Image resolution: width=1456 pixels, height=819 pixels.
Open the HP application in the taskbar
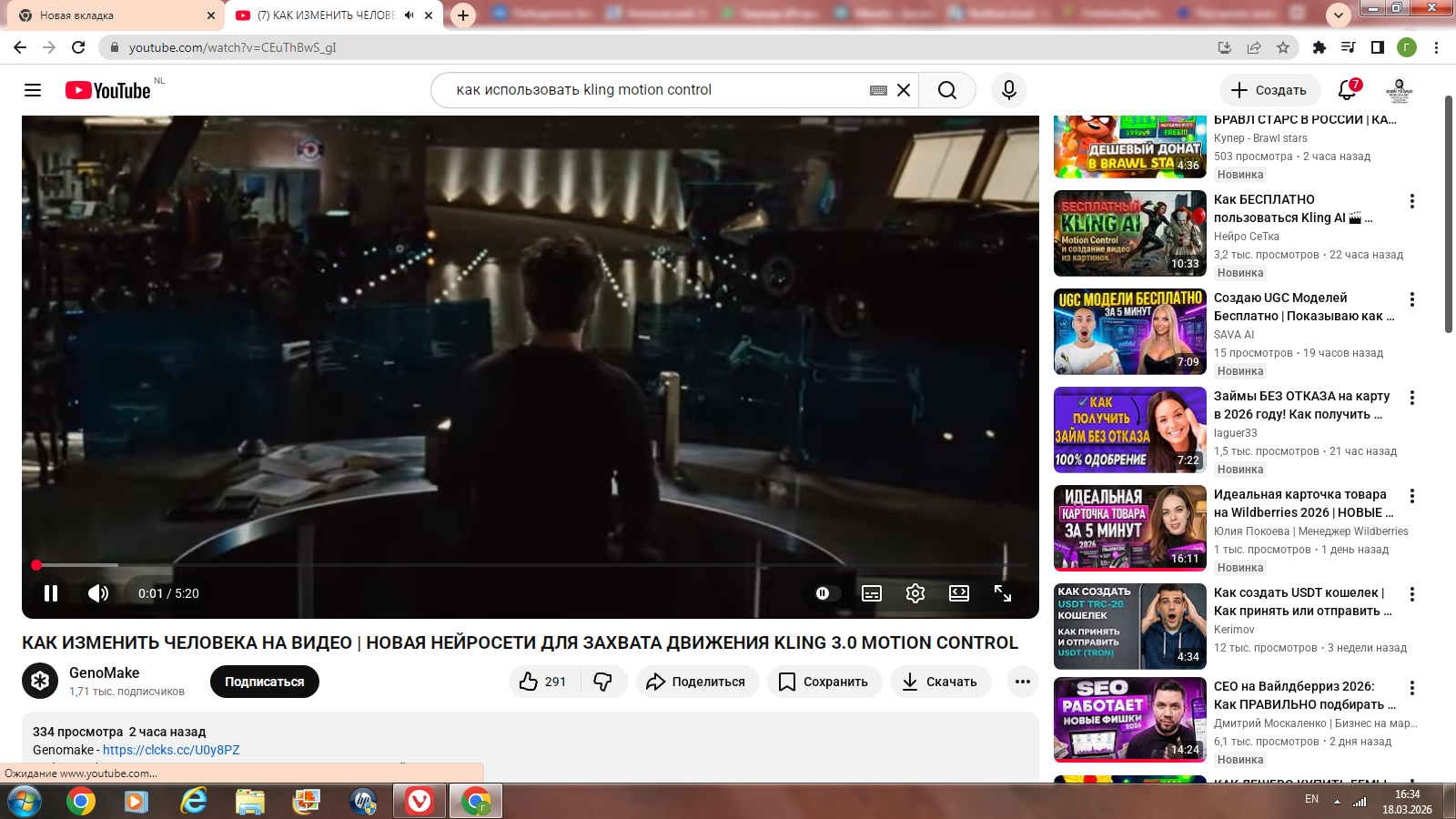point(363,801)
